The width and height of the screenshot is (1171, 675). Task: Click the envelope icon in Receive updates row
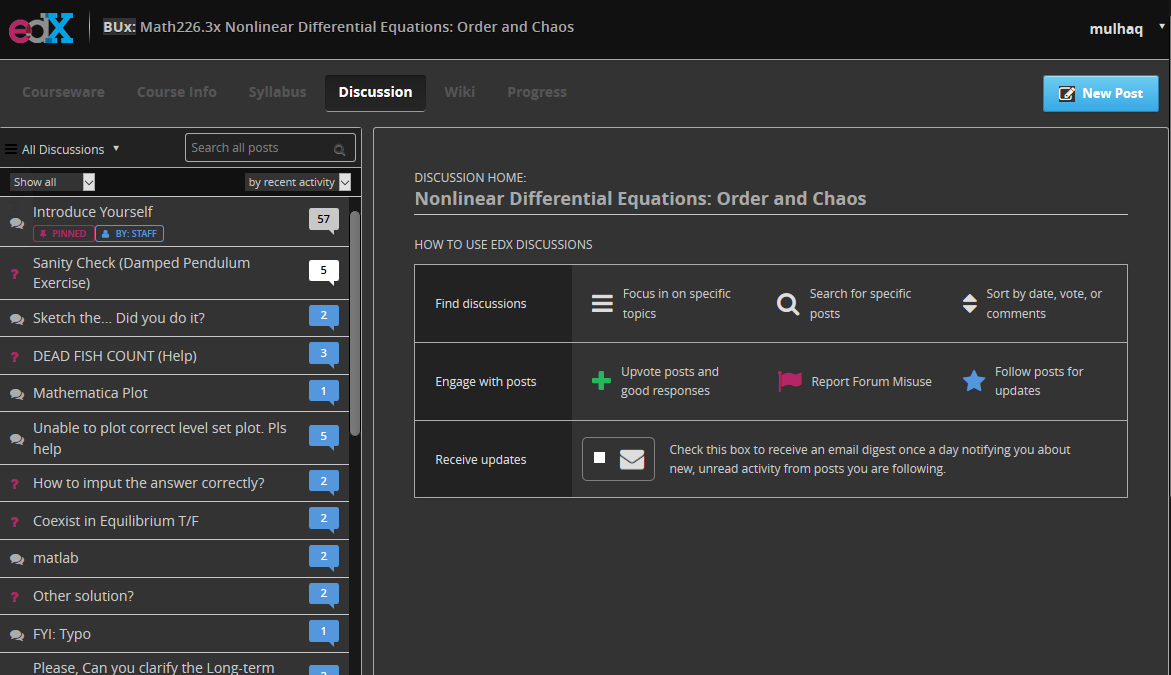(x=631, y=459)
